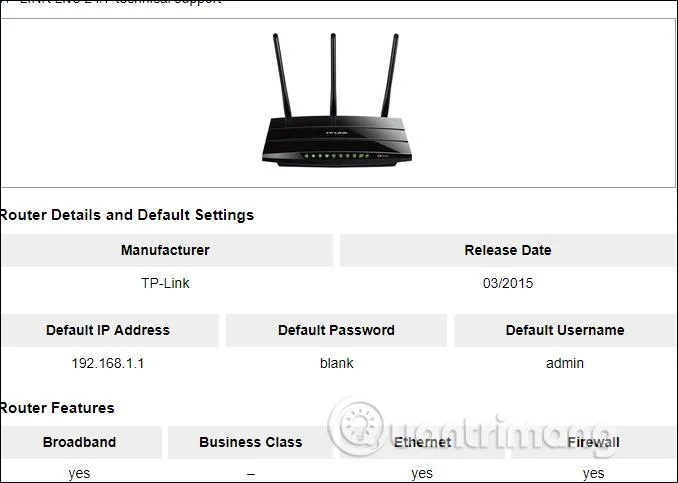Select the Broadband feature header

tap(81, 442)
